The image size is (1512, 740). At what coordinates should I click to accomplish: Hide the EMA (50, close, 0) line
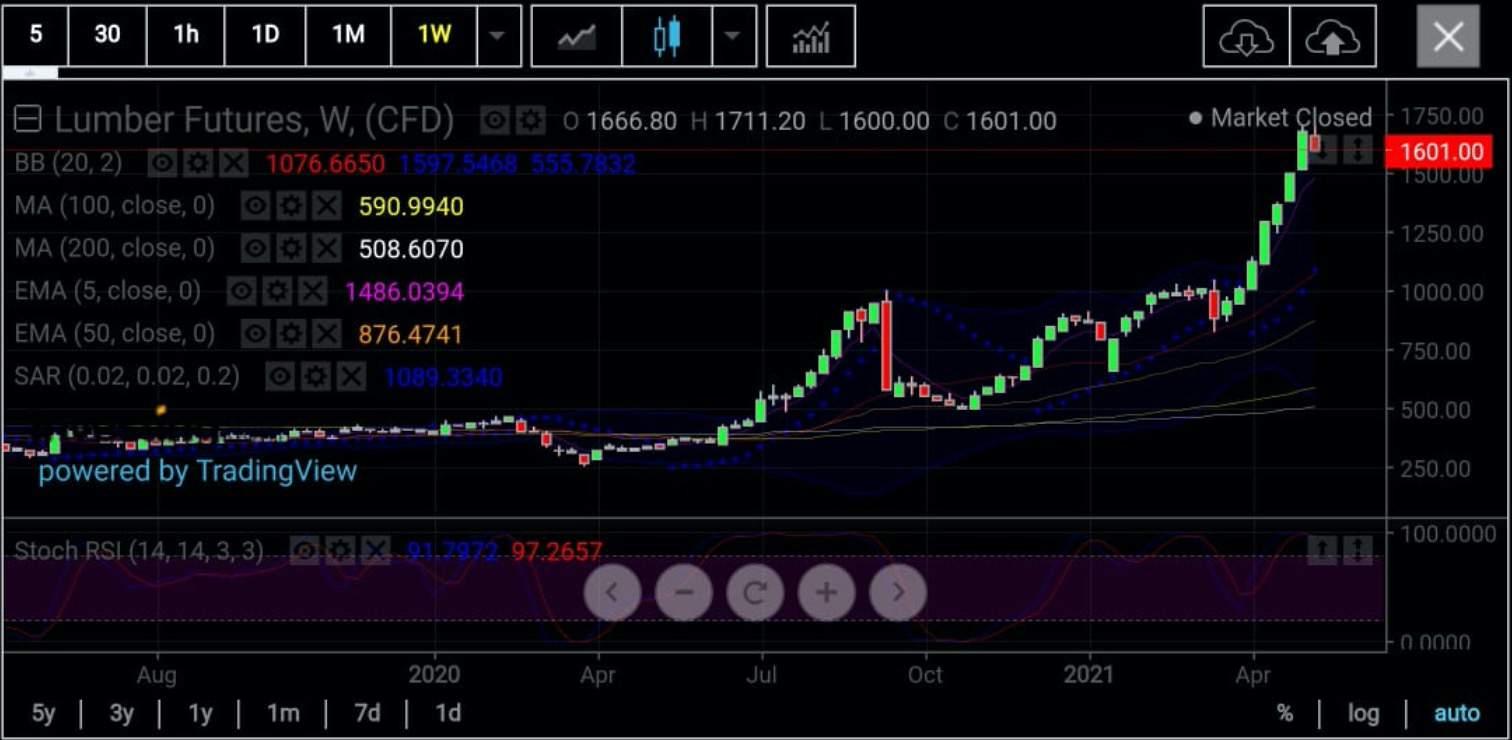(x=255, y=333)
